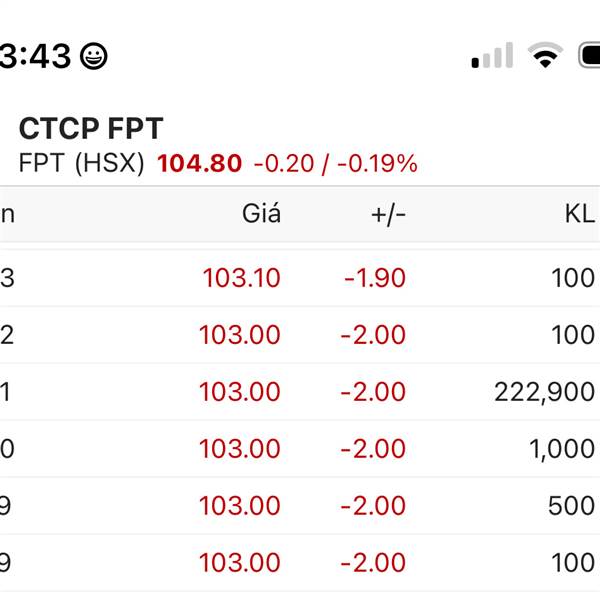Sort by the +/- column header
The width and height of the screenshot is (600, 600).
388,215
